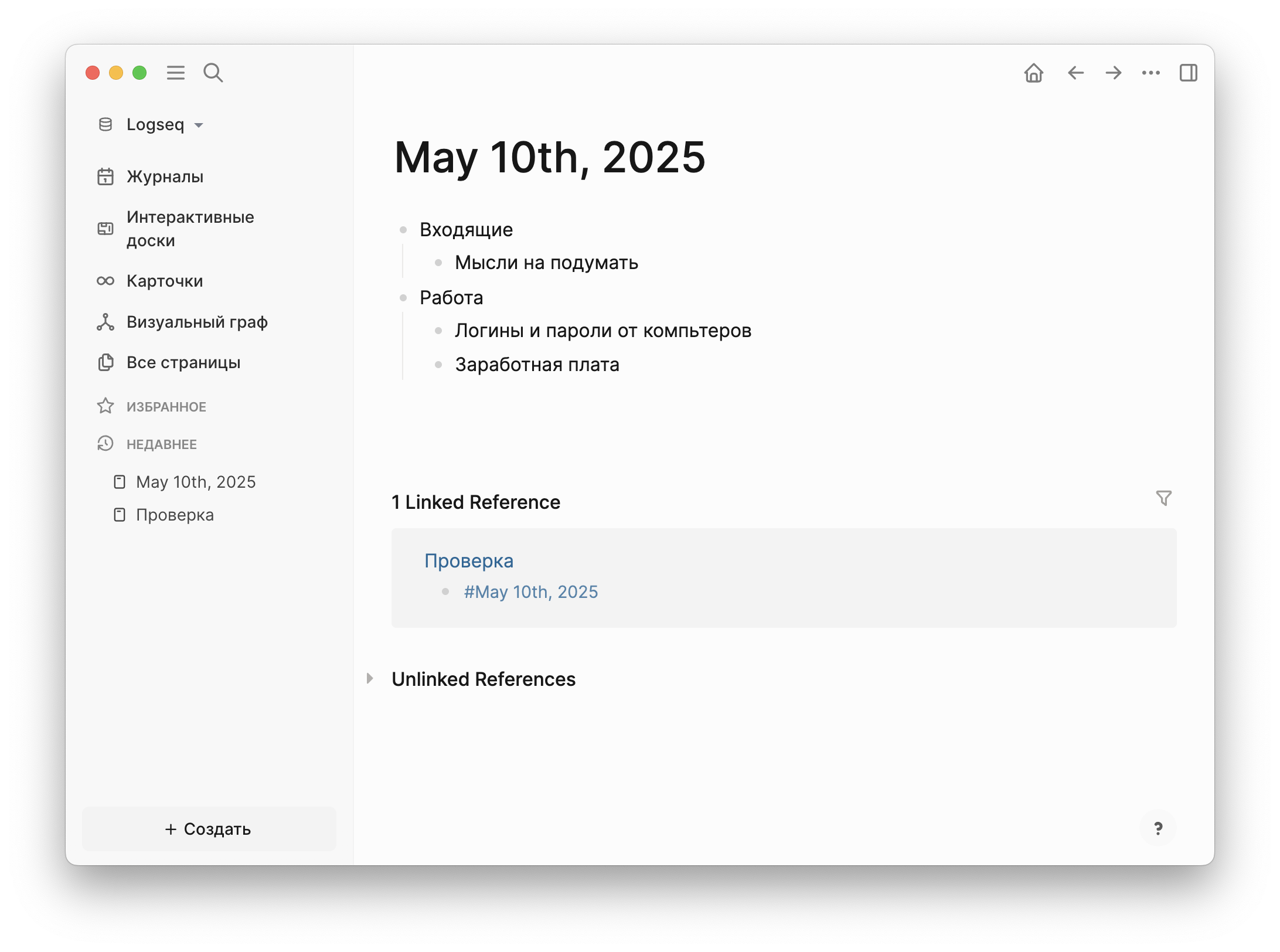Click the Создать button

coord(209,828)
